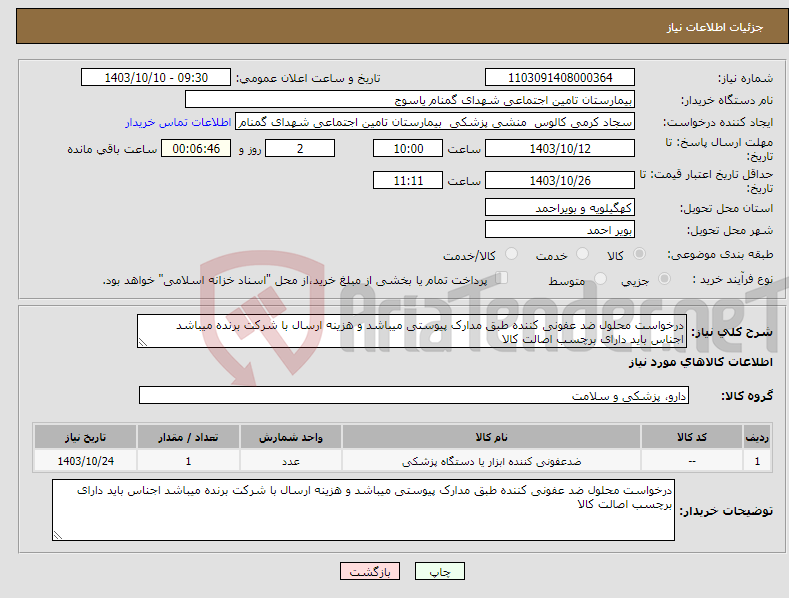This screenshot has width=789, height=598.
Task: Click the جزئیات اطلاعات نیاز page header
Action: (715, 27)
